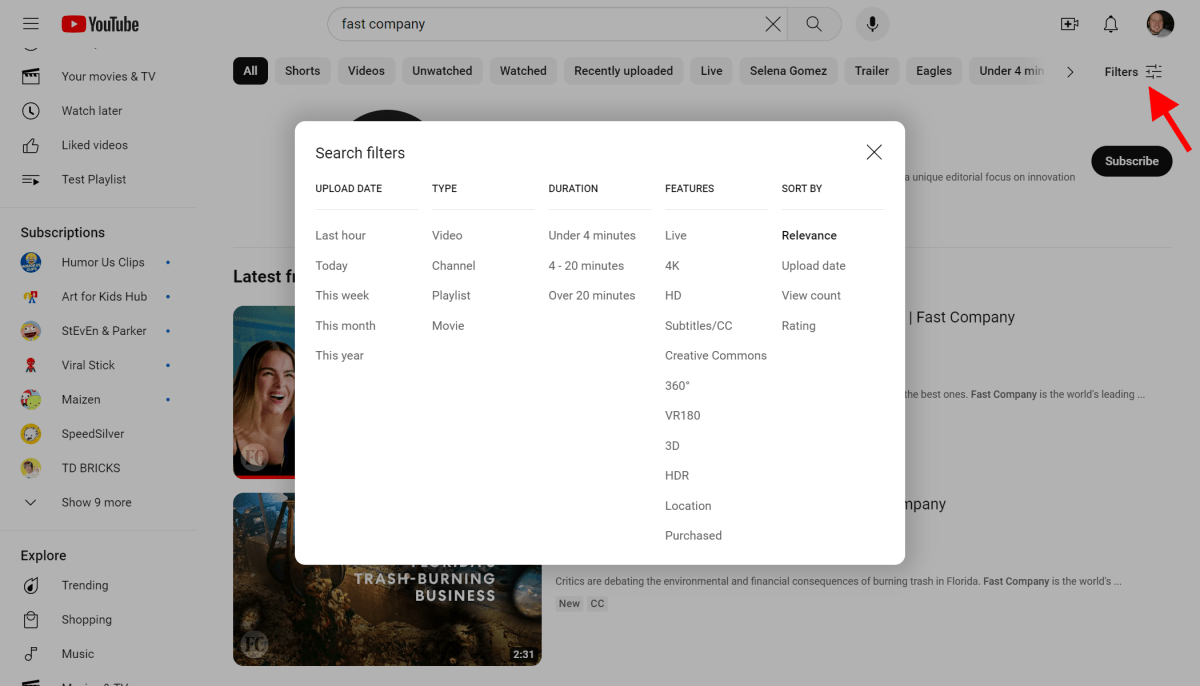Screen dimensions: 1200x686
Task: Go to the YouTube home logo
Action: pos(100,24)
